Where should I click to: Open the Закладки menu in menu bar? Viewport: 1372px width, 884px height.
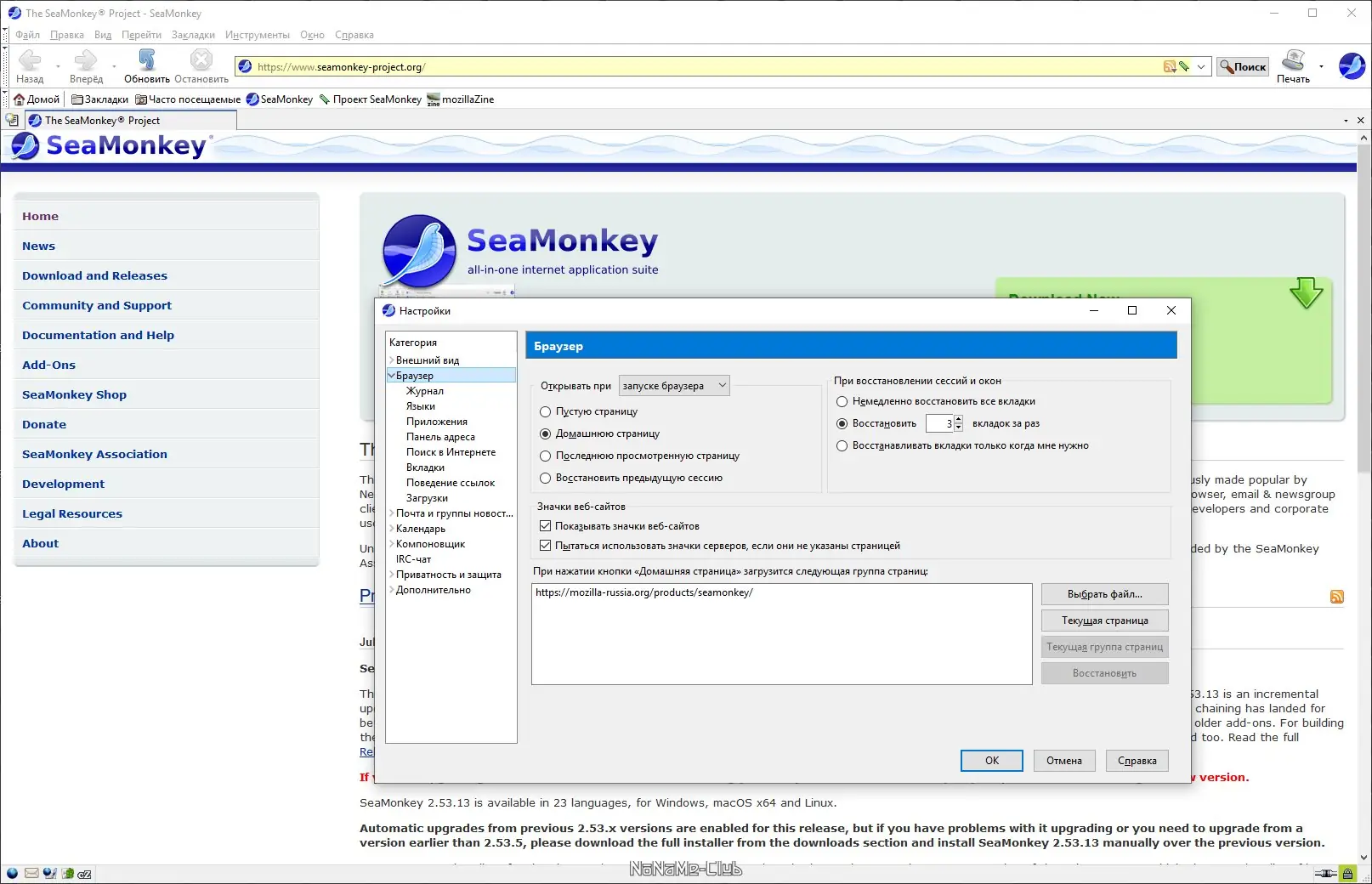(x=193, y=35)
